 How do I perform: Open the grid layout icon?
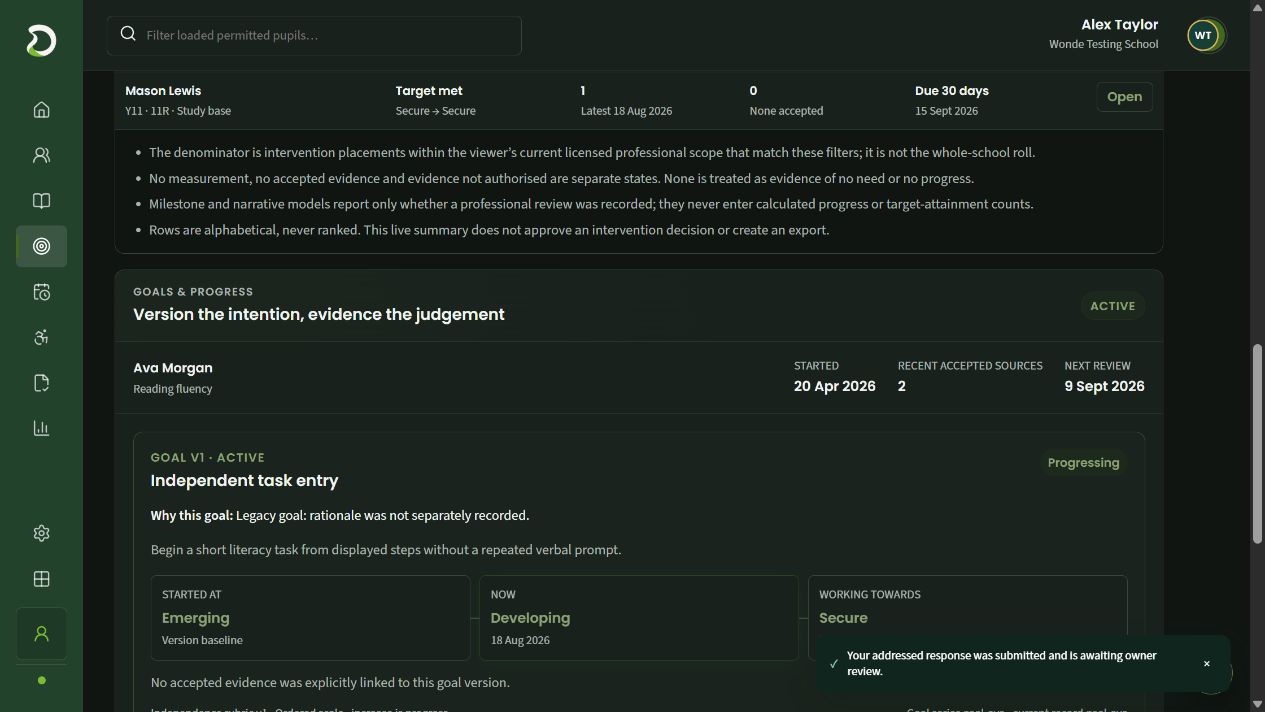41,579
